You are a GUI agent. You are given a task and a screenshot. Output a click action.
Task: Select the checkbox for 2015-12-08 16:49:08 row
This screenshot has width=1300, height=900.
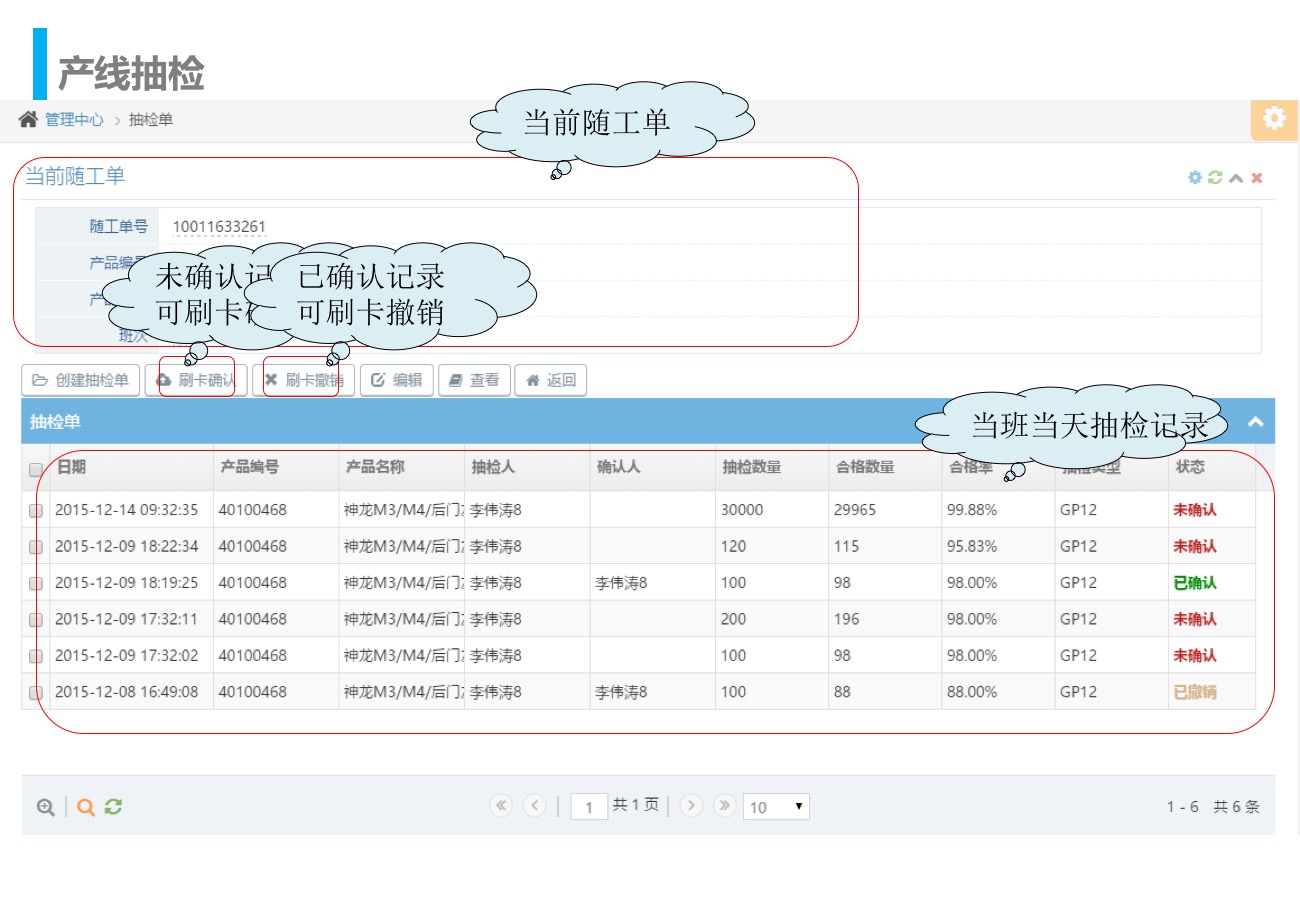pyautogui.click(x=36, y=692)
